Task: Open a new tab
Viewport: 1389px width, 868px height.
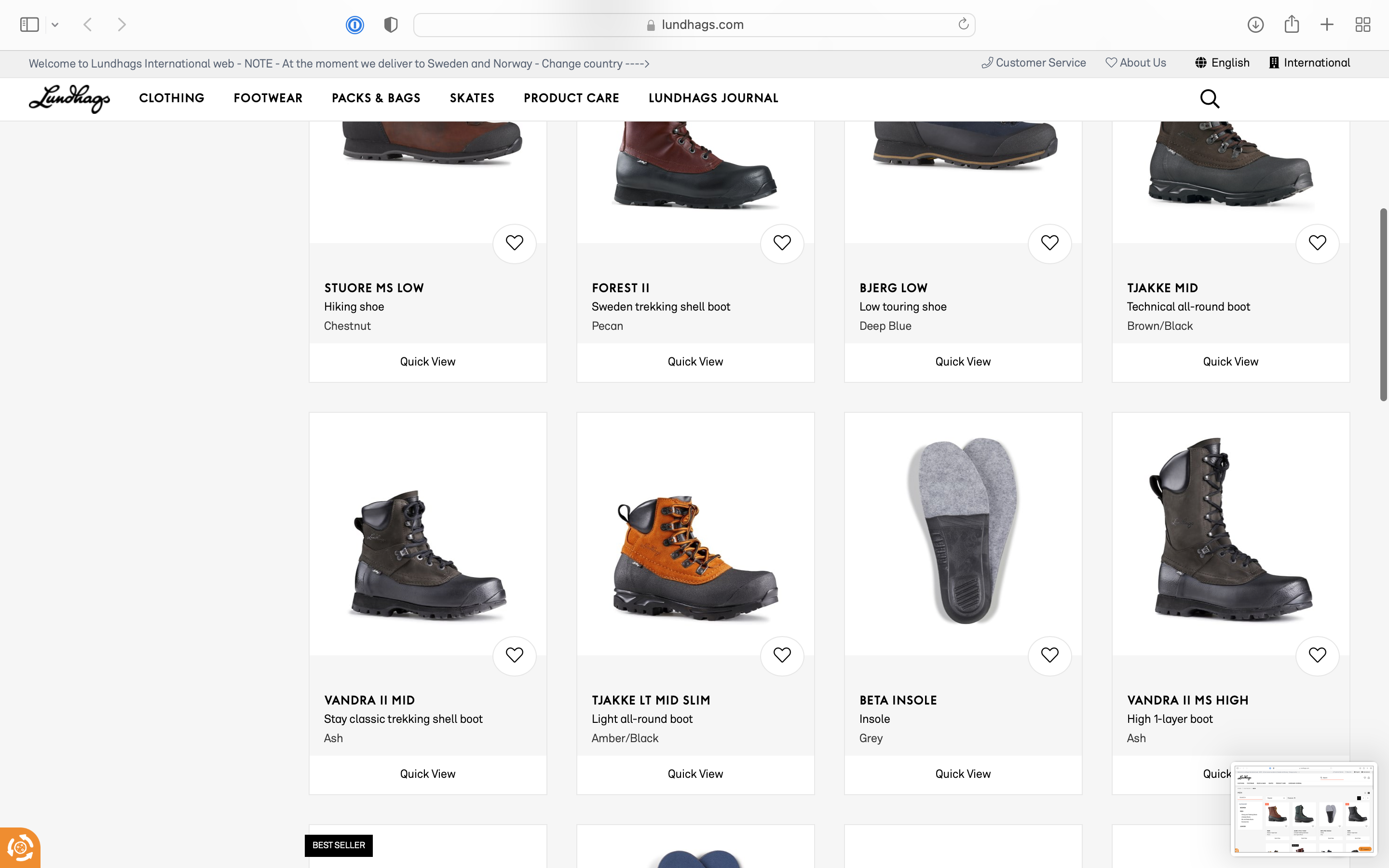Action: 1327,25
